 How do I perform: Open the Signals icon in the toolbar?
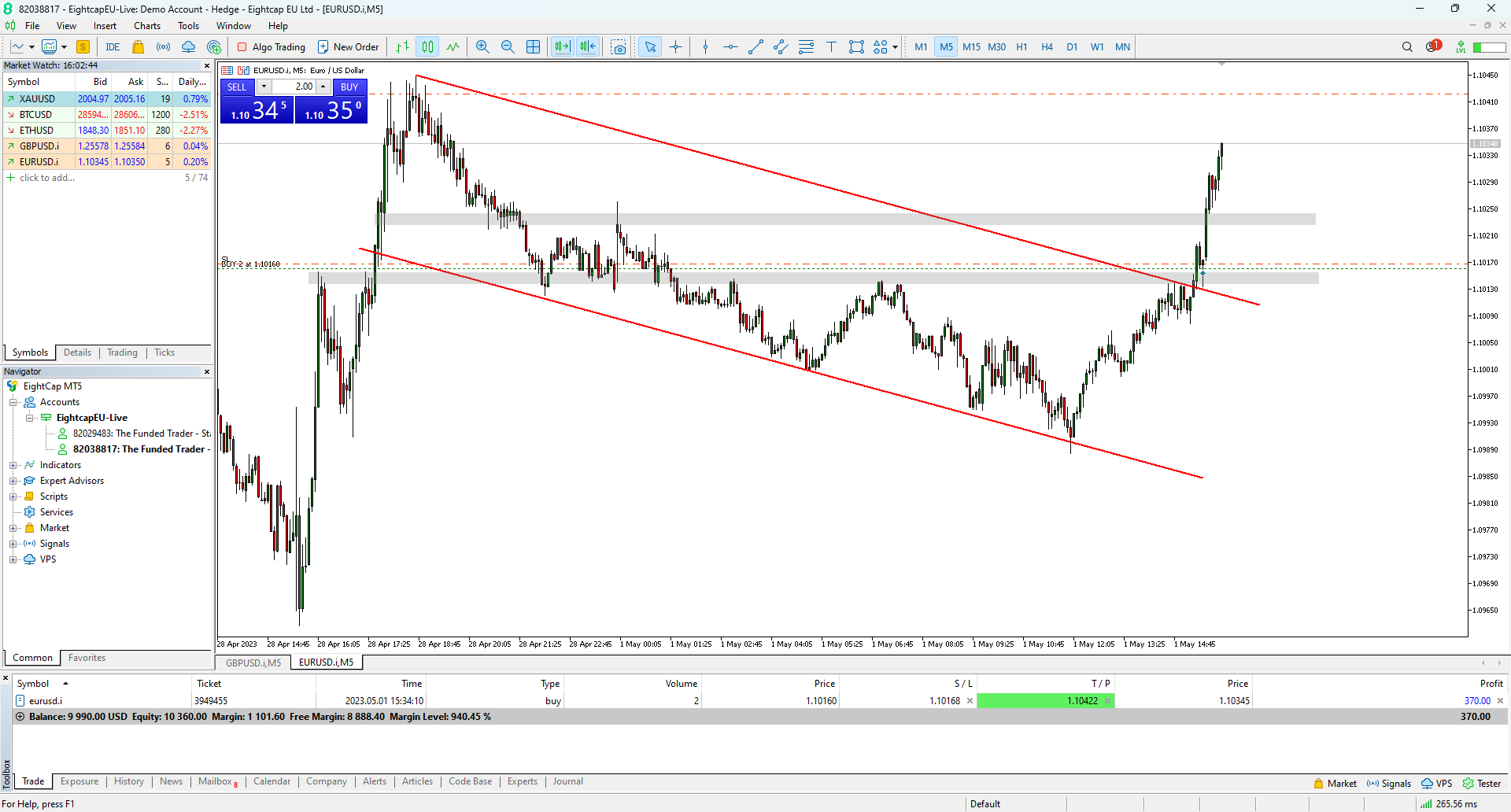point(164,47)
